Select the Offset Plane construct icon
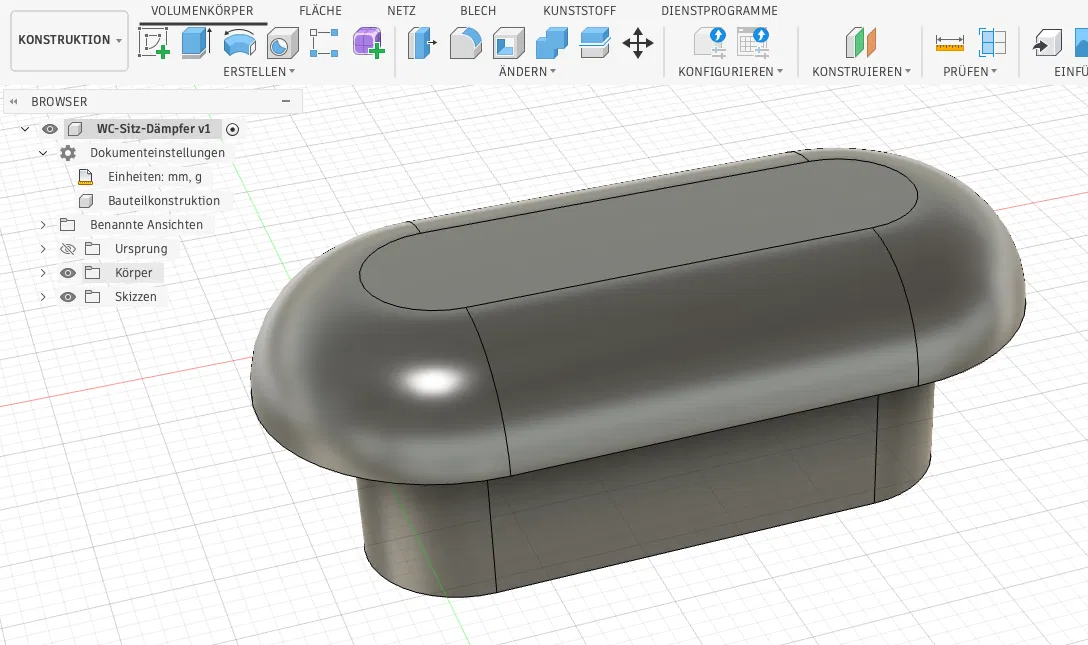Screen dimensions: 1088x645 tap(861, 43)
